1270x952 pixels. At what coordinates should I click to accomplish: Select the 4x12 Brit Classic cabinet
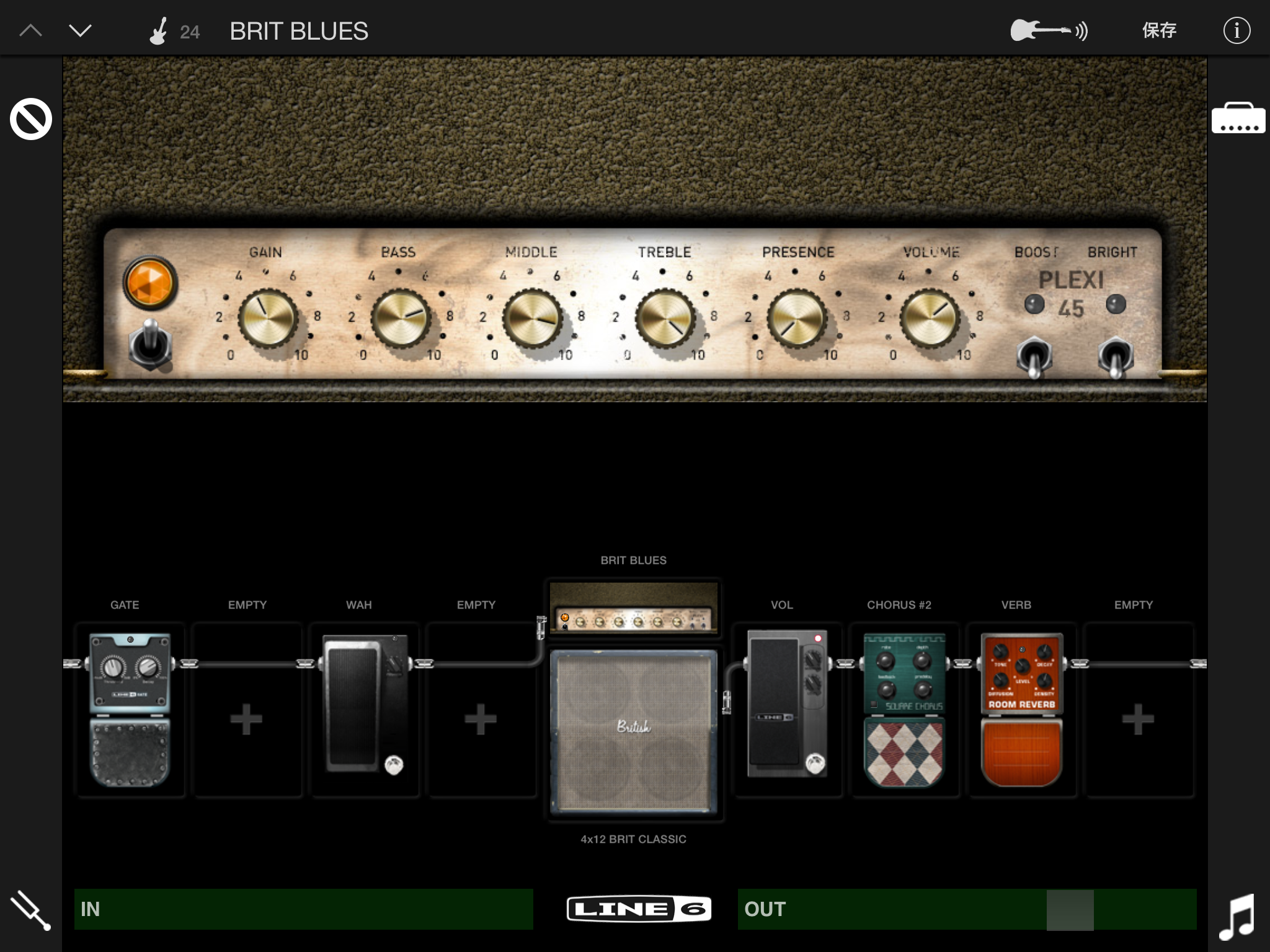click(x=633, y=731)
